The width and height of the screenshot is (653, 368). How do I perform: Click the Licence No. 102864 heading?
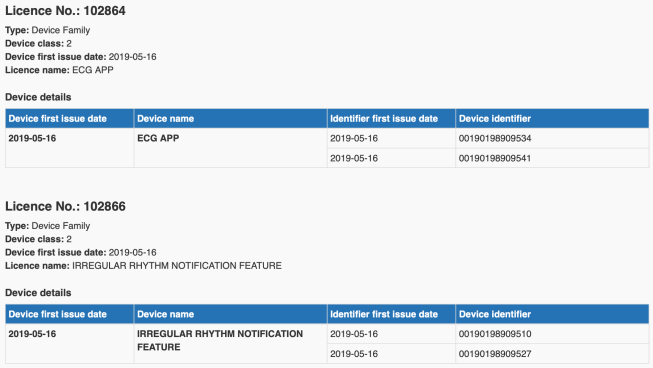[65, 11]
